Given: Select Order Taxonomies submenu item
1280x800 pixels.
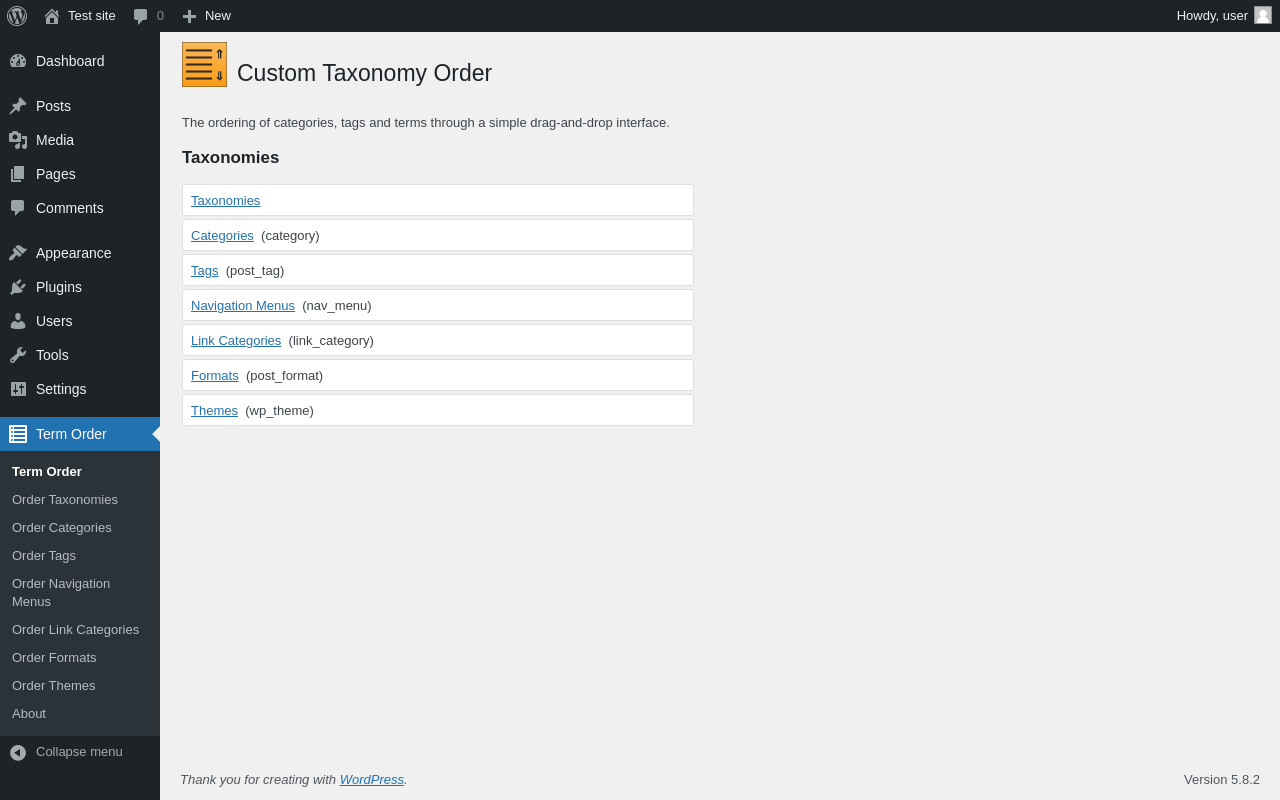Looking at the screenshot, I should tap(65, 500).
